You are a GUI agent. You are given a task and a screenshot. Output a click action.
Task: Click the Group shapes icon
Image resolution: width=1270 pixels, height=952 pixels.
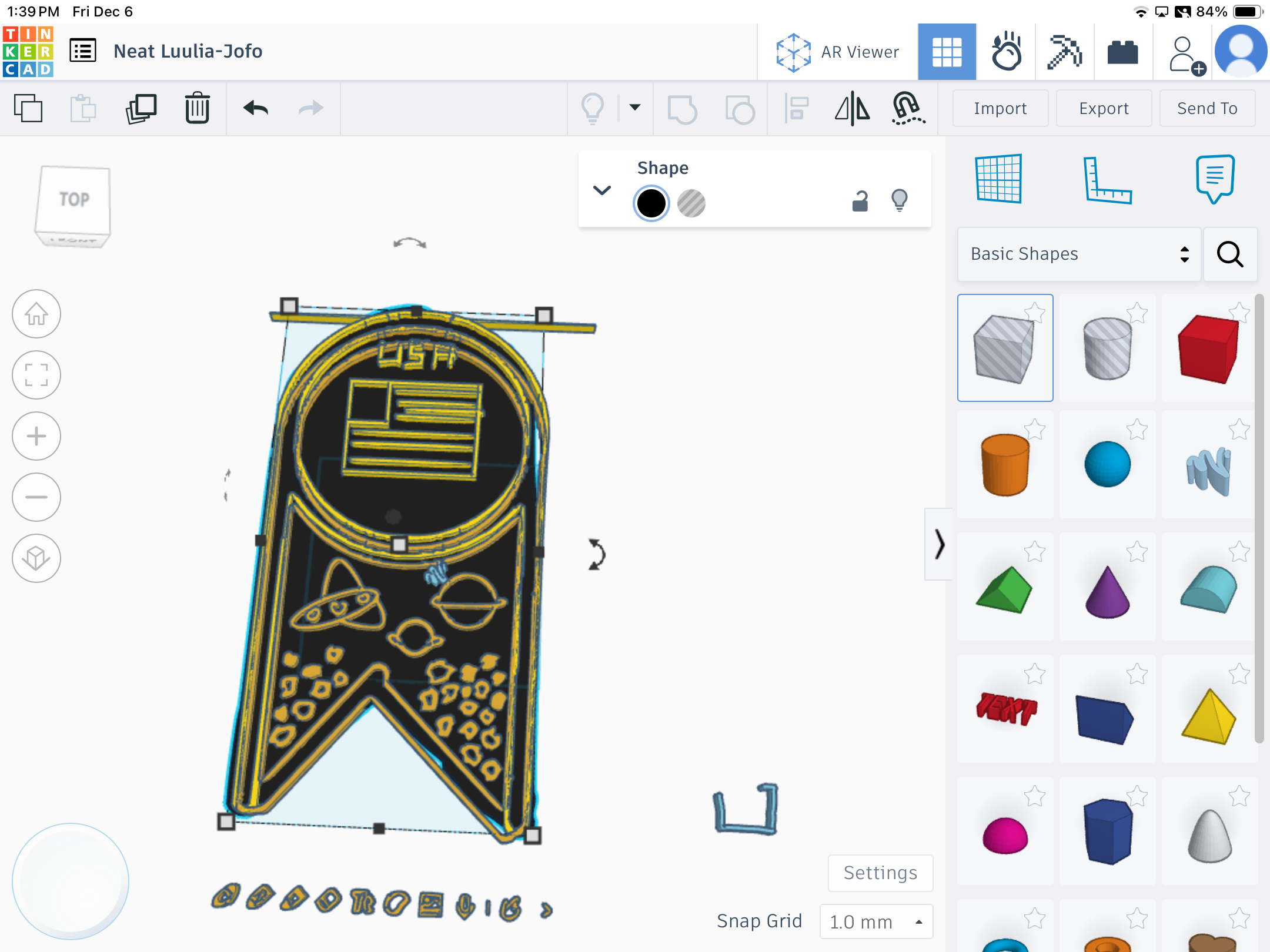(682, 109)
